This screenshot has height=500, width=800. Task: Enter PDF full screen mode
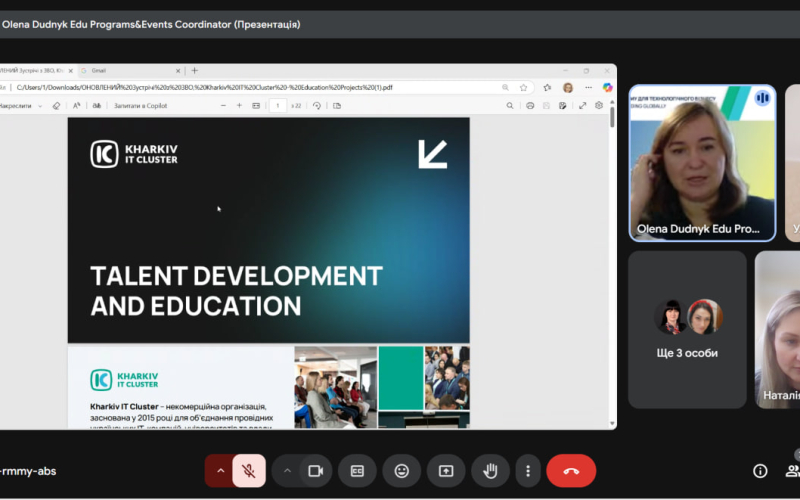tap(583, 106)
